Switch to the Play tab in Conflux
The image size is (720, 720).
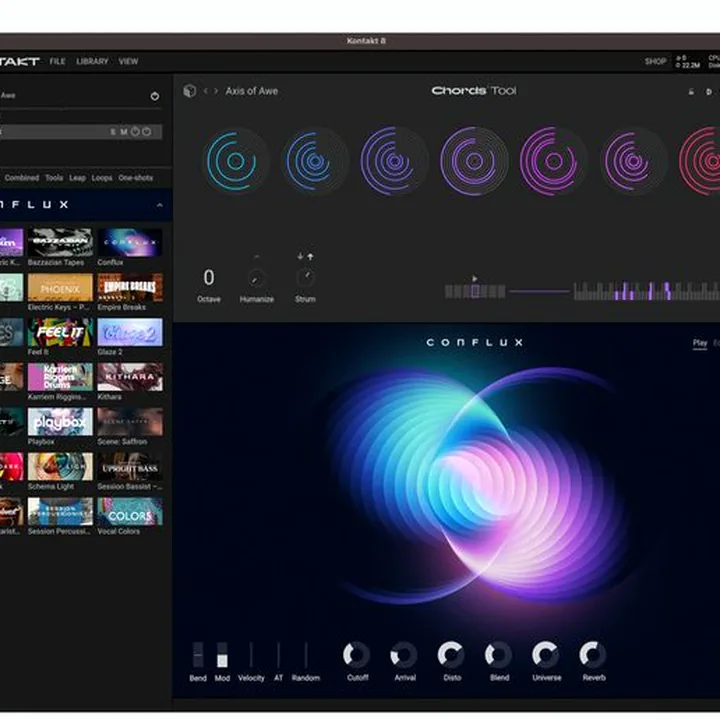pos(700,343)
